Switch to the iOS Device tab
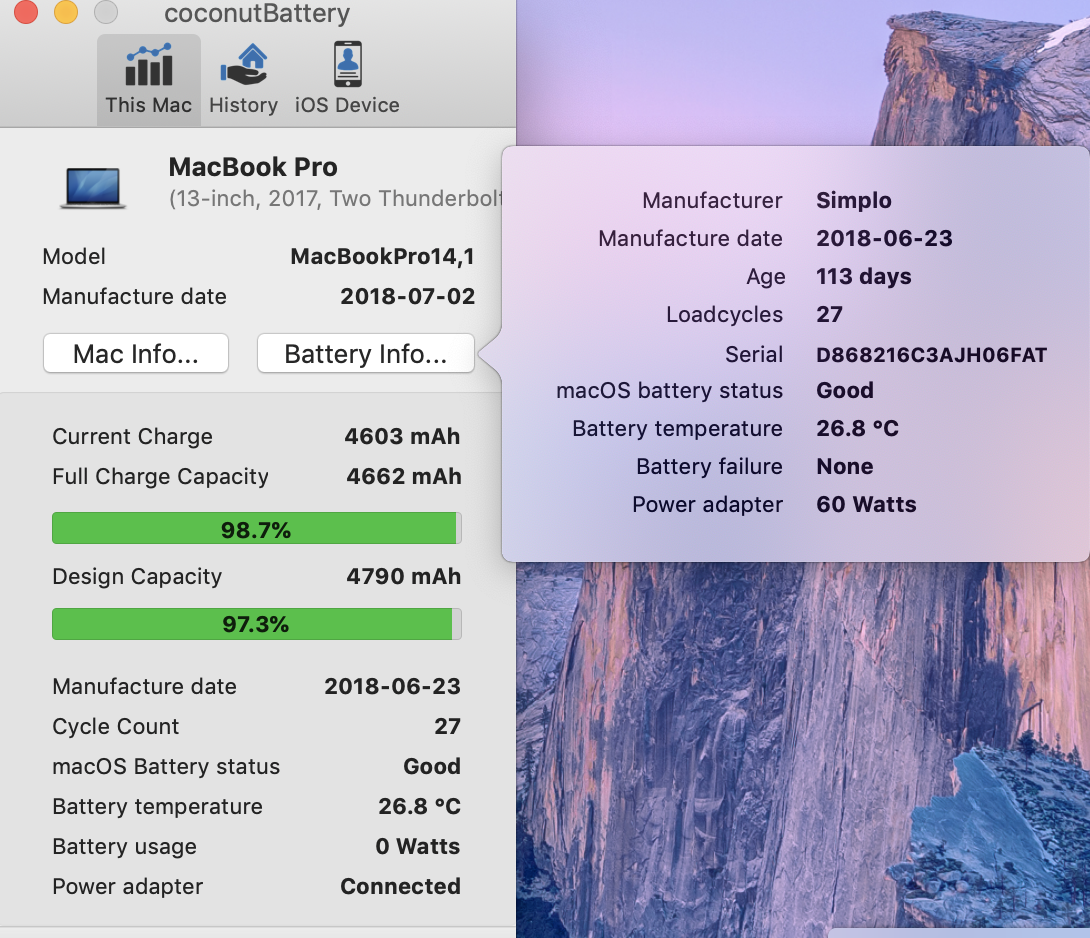Image resolution: width=1090 pixels, height=938 pixels. [347, 79]
